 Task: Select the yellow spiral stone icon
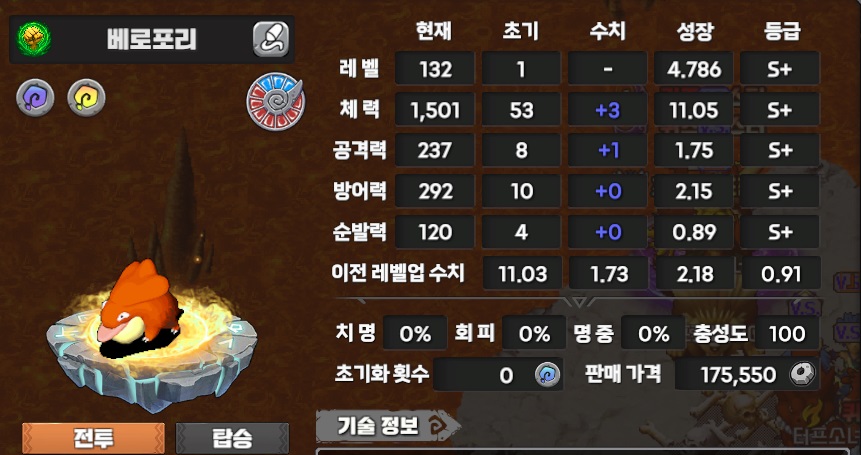tap(86, 98)
